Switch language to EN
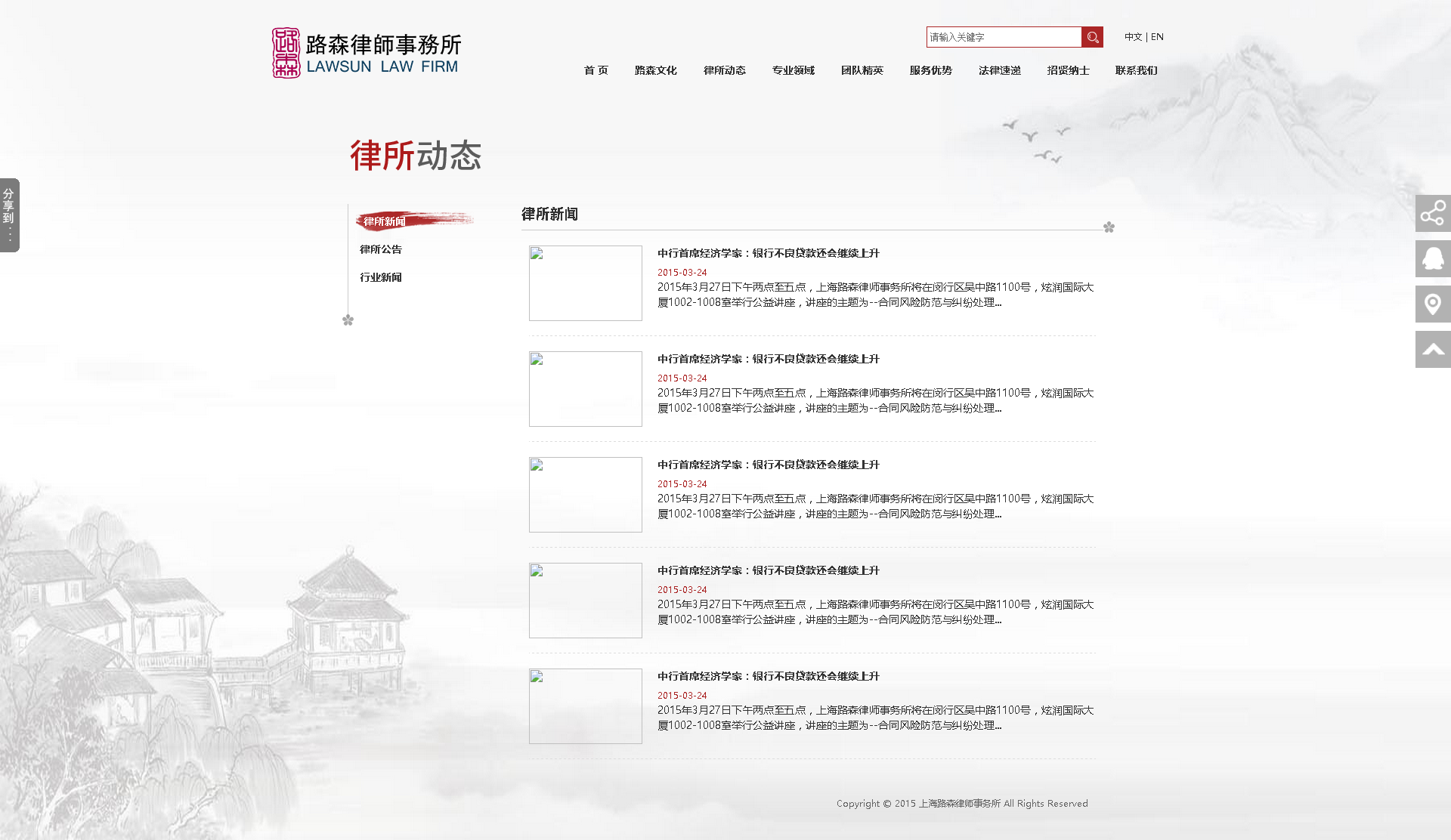The image size is (1451, 840). [1157, 37]
